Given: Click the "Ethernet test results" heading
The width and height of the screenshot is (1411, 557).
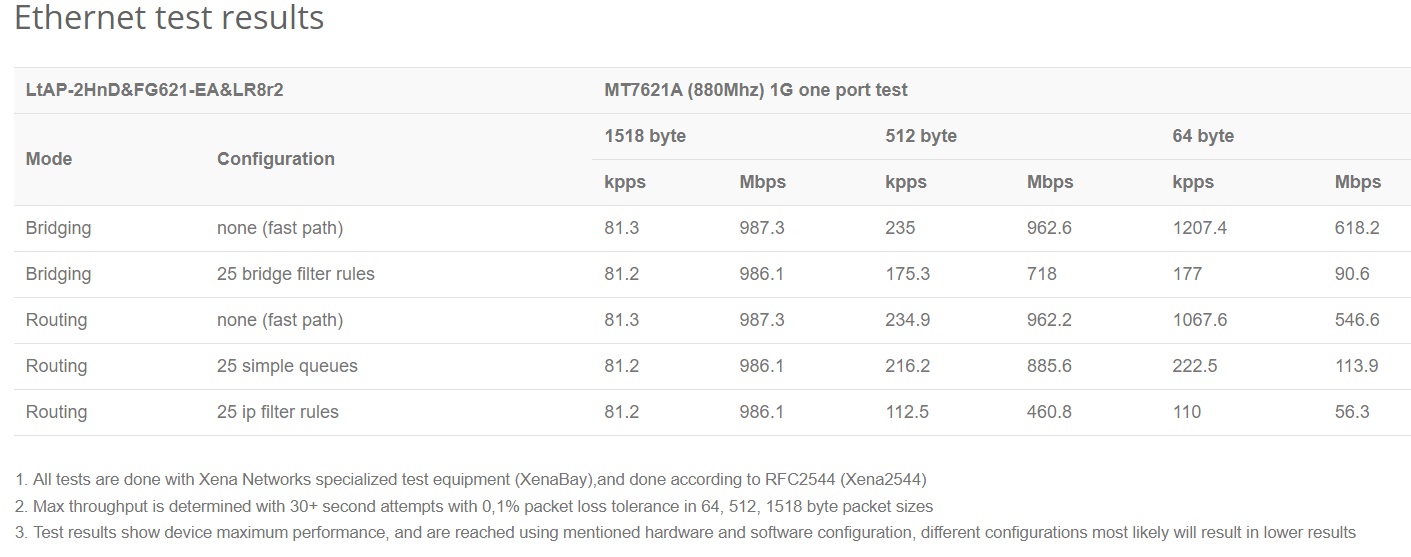Looking at the screenshot, I should (x=169, y=18).
